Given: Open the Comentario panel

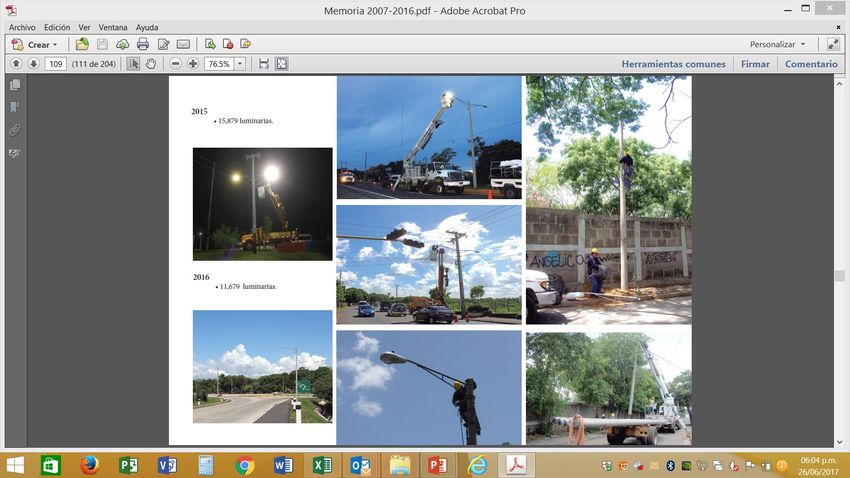Looking at the screenshot, I should pos(811,64).
